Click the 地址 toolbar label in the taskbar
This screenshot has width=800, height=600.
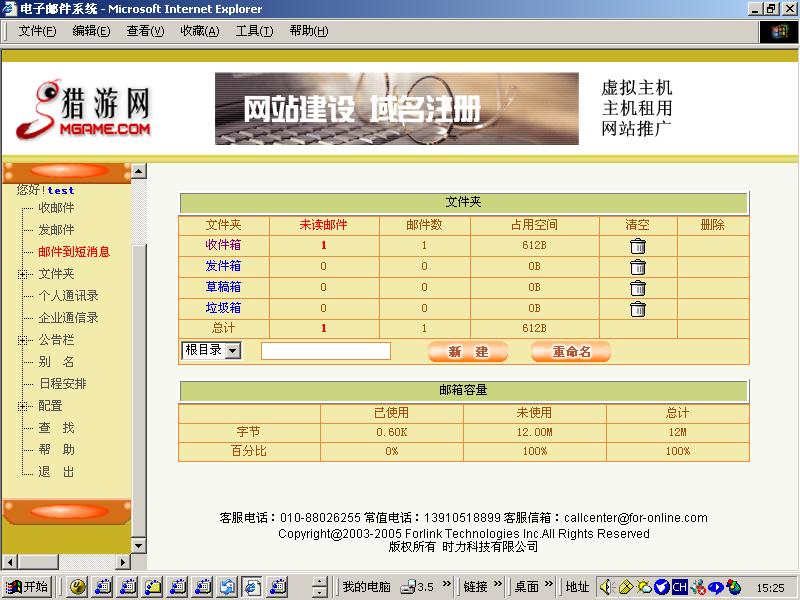[x=578, y=587]
